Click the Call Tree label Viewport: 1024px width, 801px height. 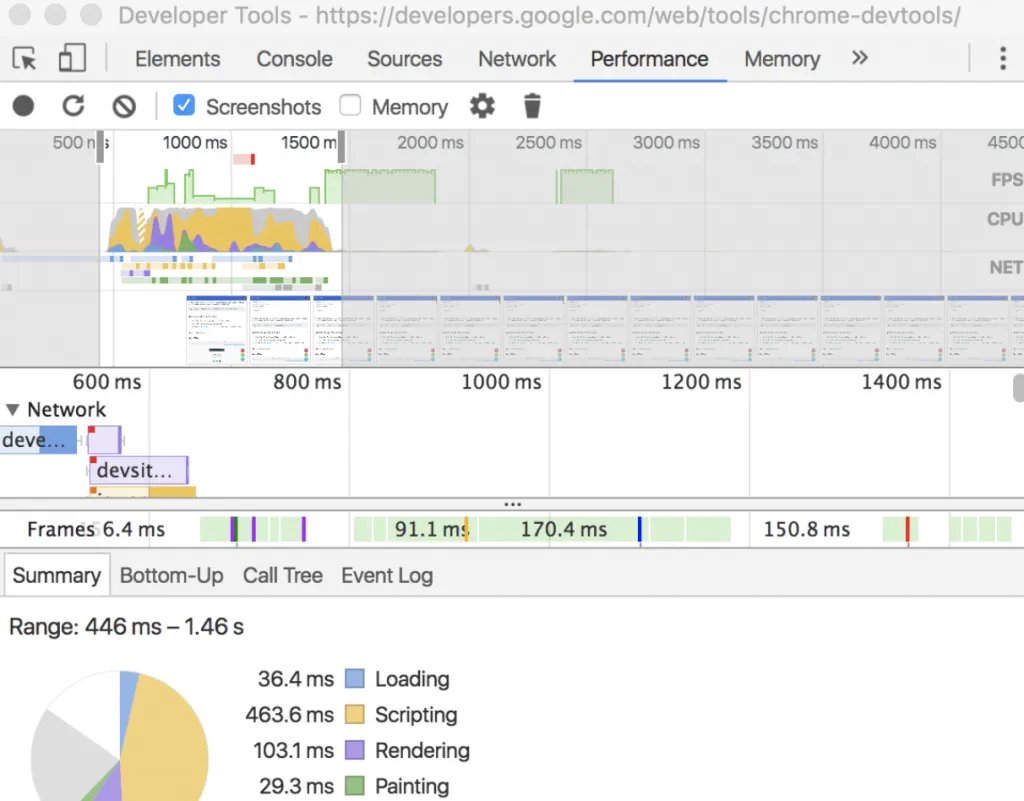282,575
